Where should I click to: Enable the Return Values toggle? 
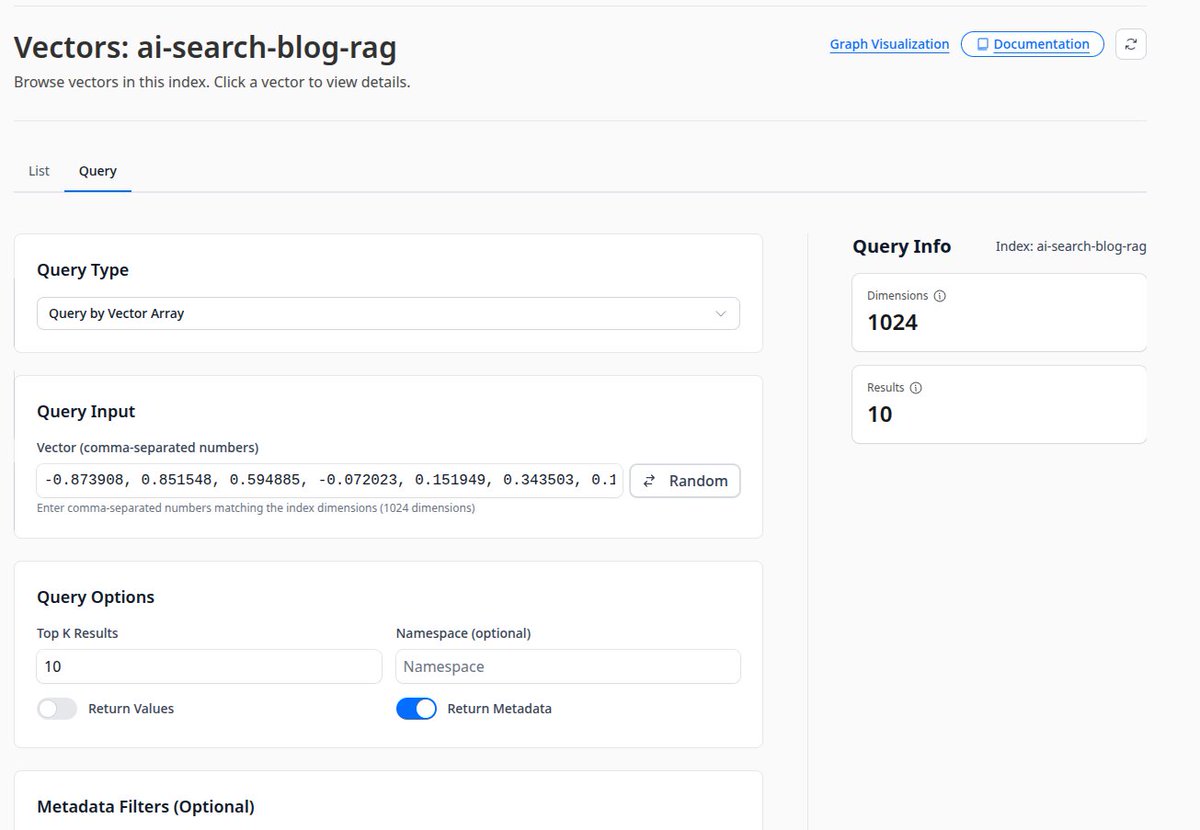tap(57, 708)
